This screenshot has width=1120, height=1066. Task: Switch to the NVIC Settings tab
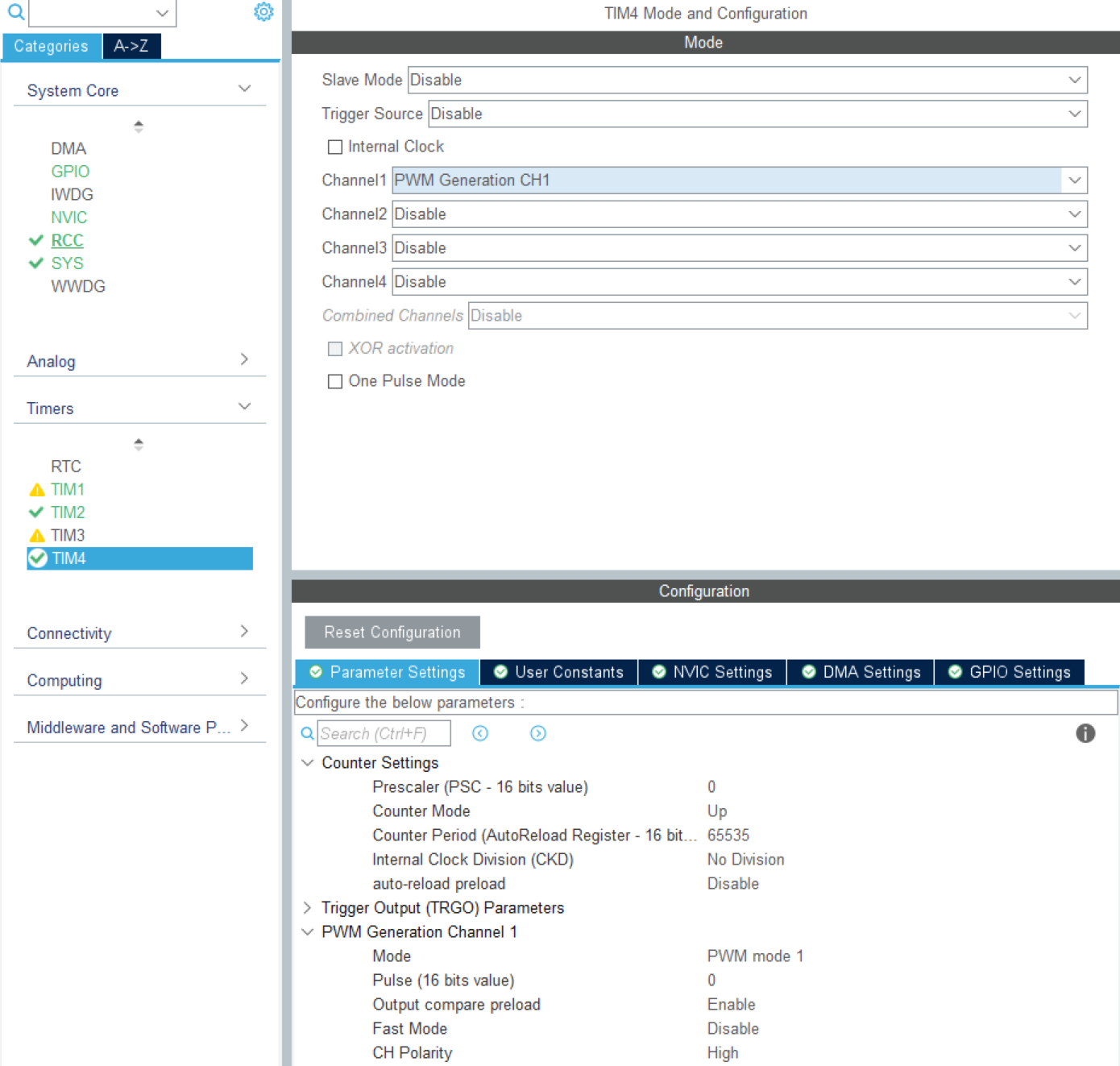coord(712,672)
